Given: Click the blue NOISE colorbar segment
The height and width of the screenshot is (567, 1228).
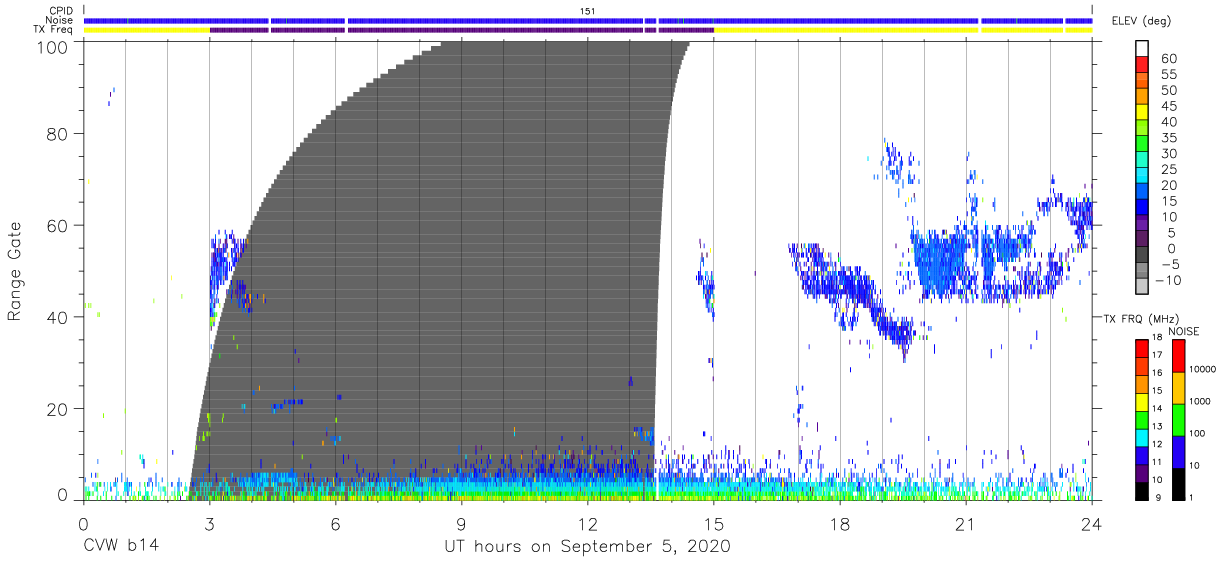Looking at the screenshot, I should (x=1178, y=452).
